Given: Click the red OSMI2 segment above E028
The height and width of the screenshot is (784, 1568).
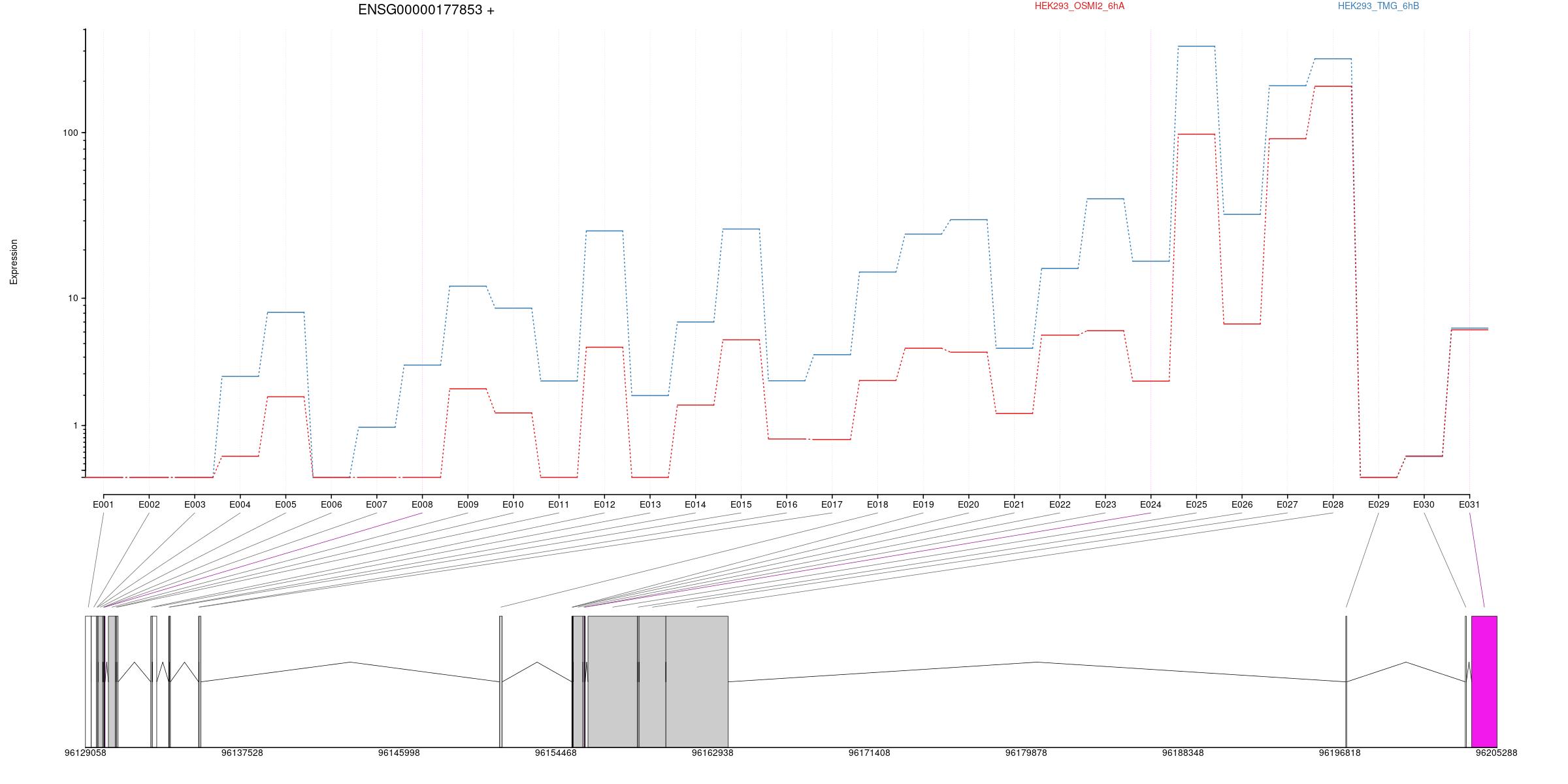Looking at the screenshot, I should [1333, 86].
